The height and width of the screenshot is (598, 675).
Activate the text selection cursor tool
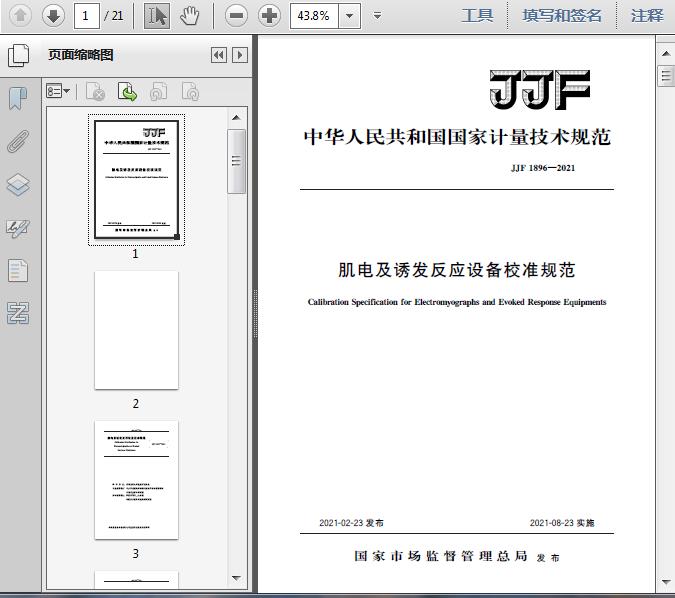point(156,15)
